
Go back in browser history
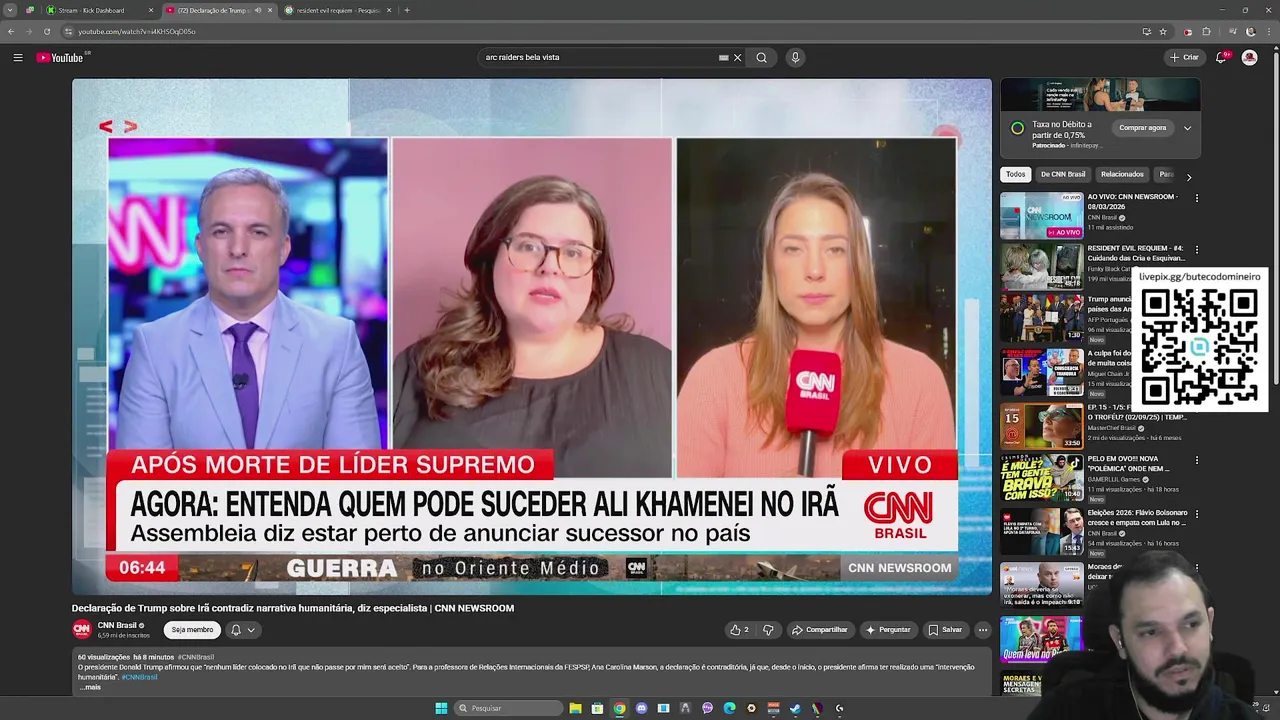[11, 32]
